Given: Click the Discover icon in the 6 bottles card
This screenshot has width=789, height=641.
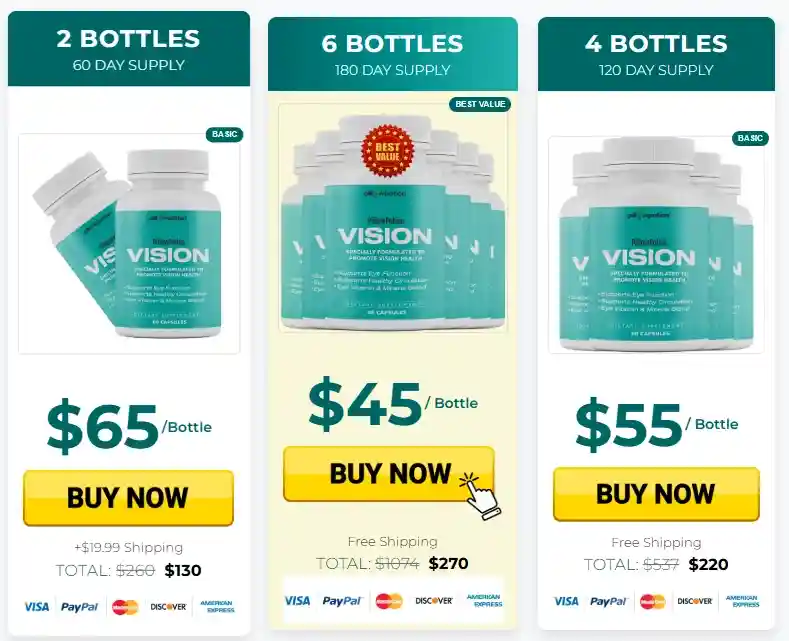Looking at the screenshot, I should click(x=434, y=601).
